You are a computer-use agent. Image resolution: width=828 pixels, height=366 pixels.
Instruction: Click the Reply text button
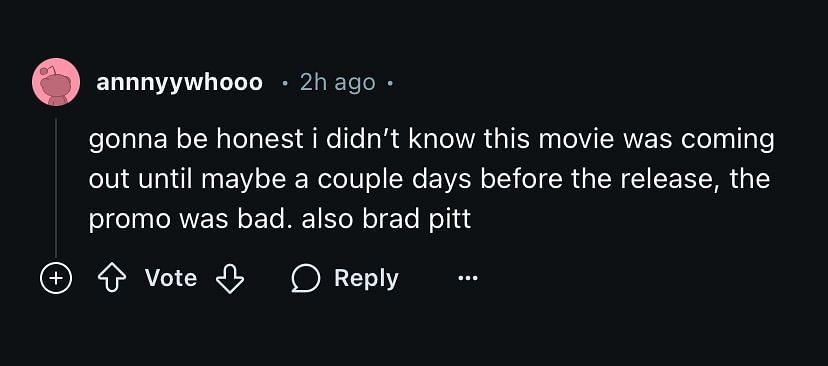(x=366, y=278)
